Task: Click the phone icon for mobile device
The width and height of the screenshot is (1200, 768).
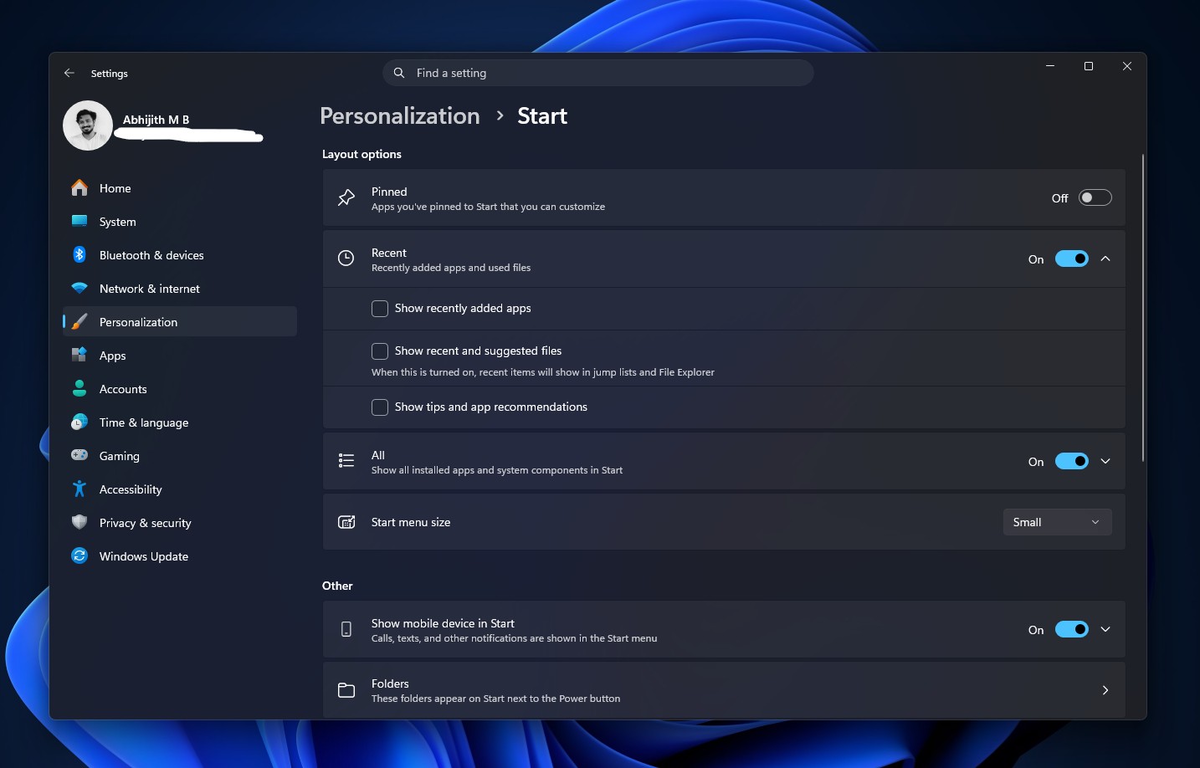Action: (x=346, y=629)
